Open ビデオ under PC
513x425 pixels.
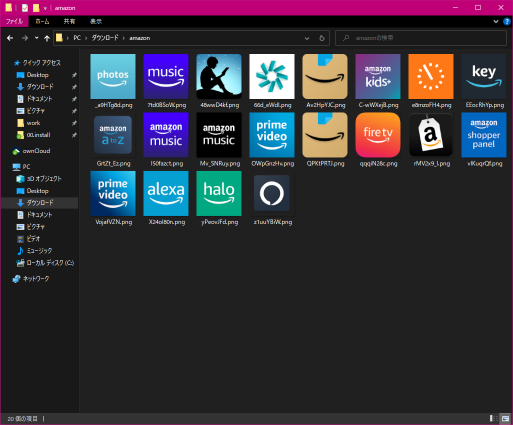tap(33, 239)
